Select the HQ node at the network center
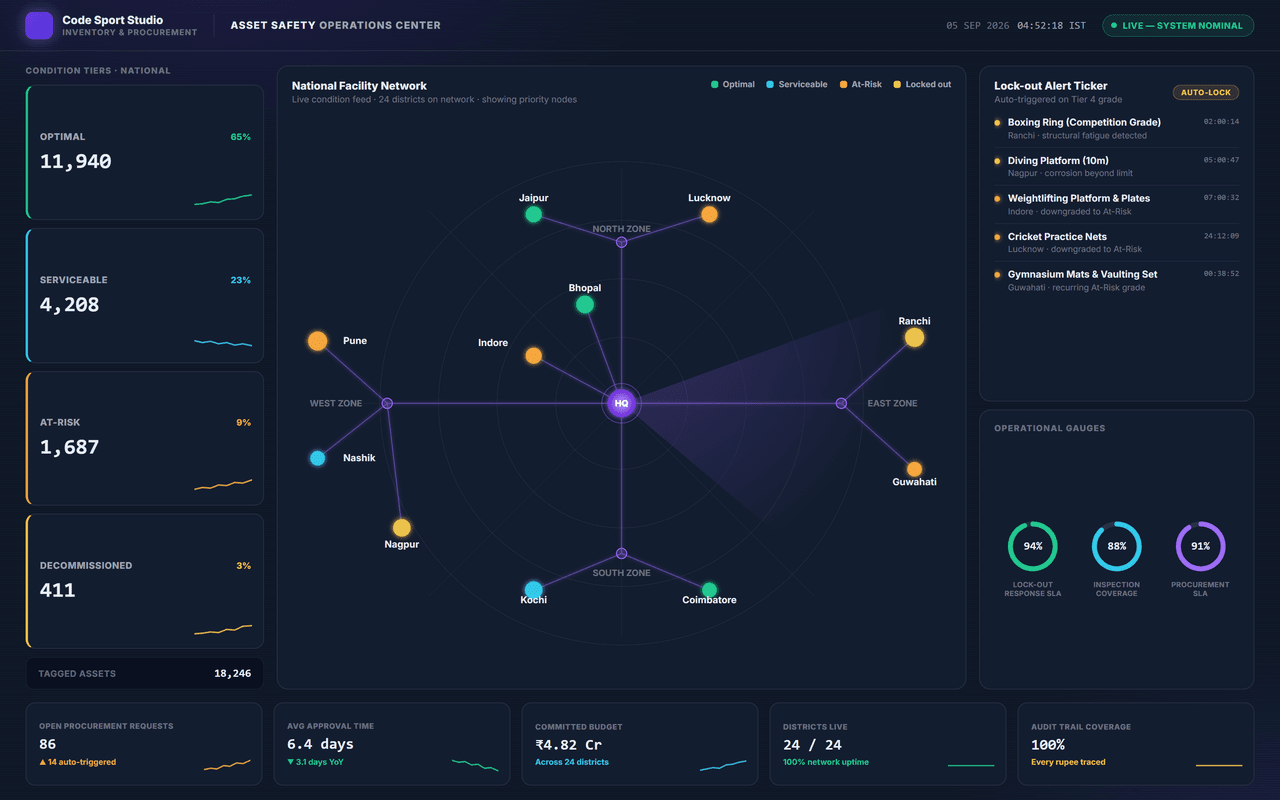1280x800 pixels. 621,404
